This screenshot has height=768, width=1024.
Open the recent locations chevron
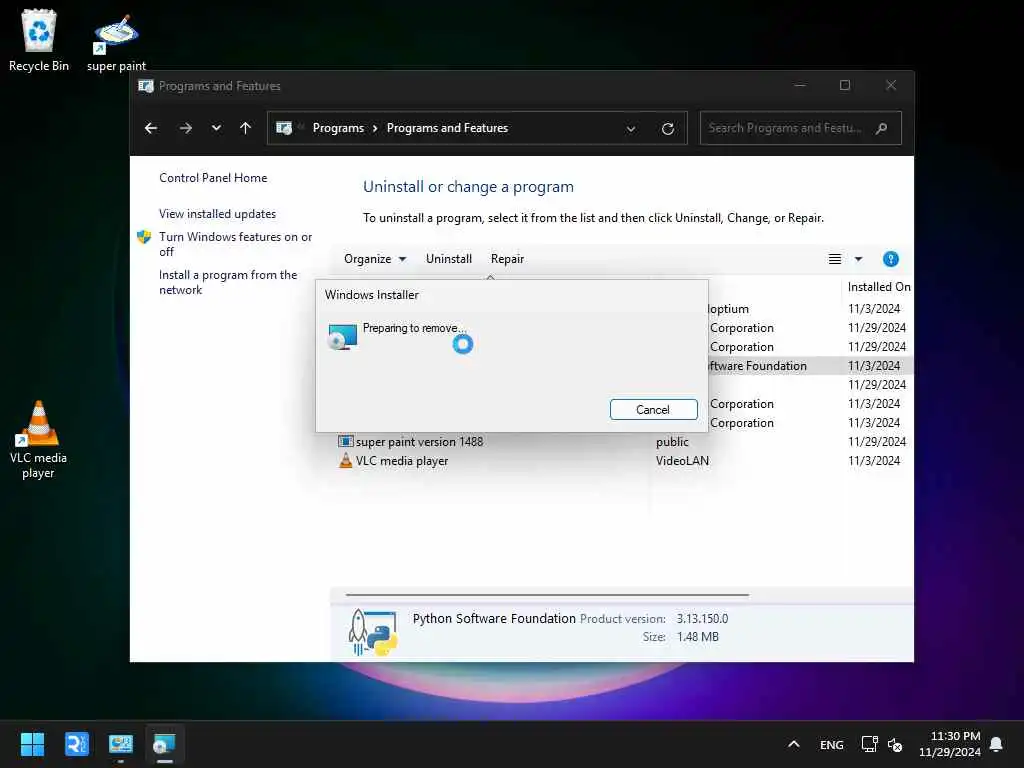[x=216, y=128]
